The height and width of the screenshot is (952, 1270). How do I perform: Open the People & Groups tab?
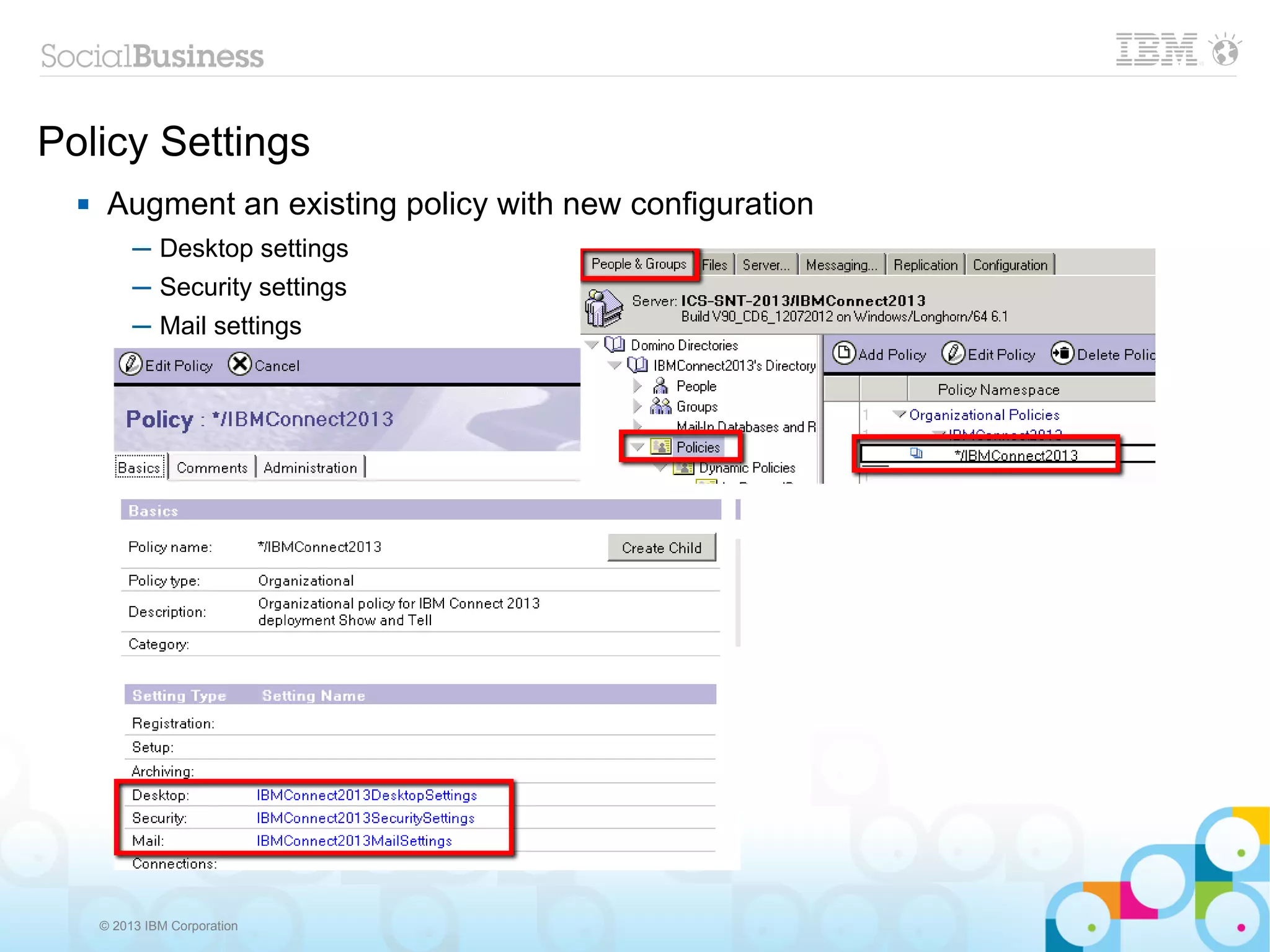tap(639, 264)
